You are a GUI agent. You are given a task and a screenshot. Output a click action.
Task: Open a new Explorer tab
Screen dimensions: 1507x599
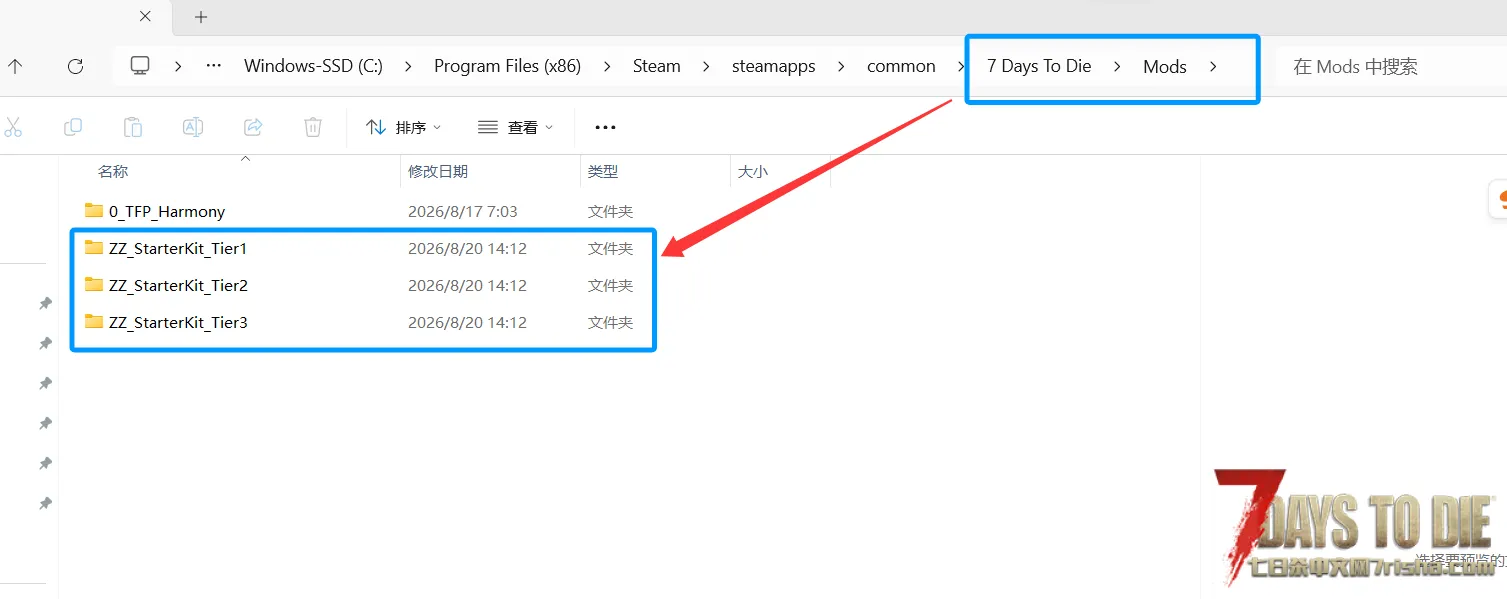pyautogui.click(x=201, y=17)
